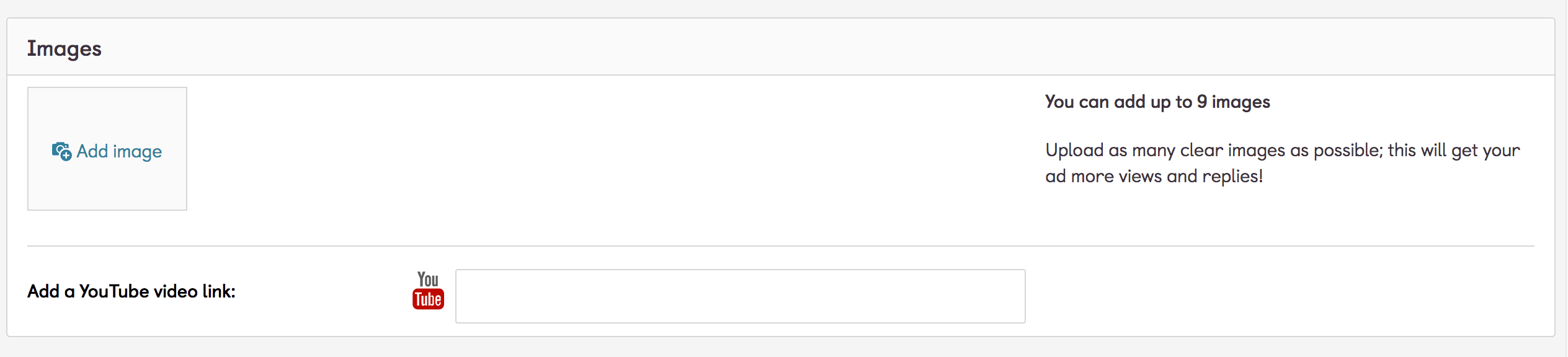Click the YouTube logo icon
The height and width of the screenshot is (357, 1568).
click(x=428, y=290)
